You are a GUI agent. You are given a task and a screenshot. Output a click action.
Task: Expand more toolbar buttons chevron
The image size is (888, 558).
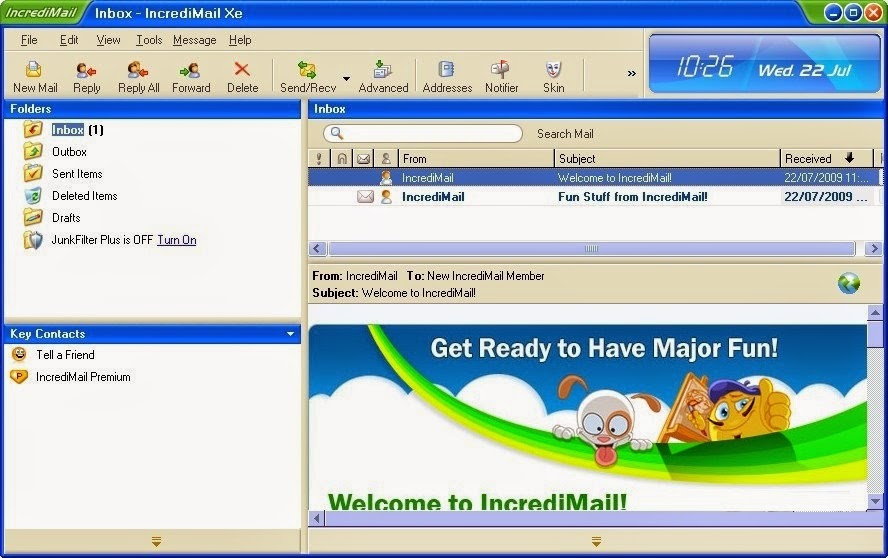point(631,73)
